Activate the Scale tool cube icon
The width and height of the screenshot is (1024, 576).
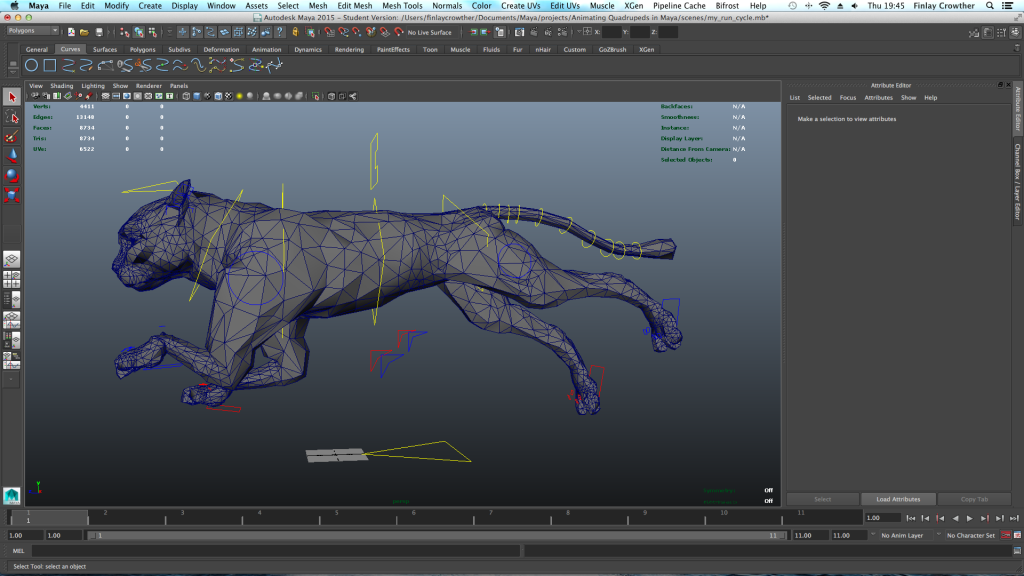11,195
